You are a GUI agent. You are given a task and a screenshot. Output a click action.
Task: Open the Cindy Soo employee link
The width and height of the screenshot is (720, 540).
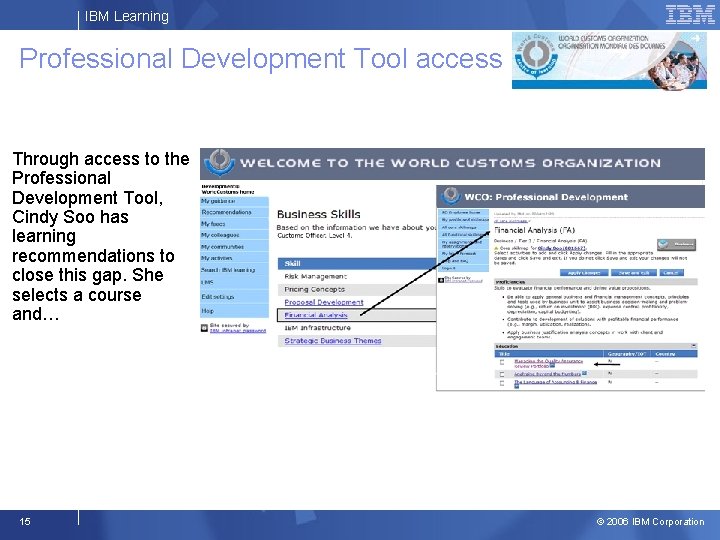[x=562, y=248]
